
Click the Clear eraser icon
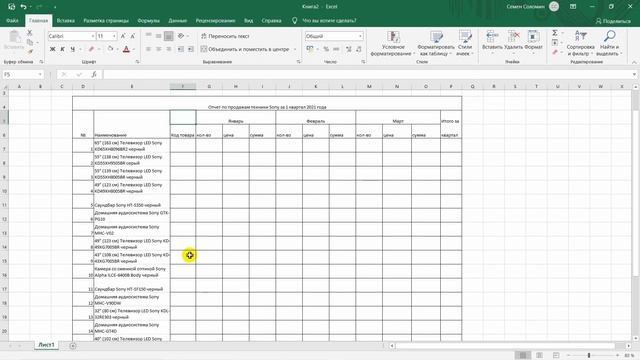tap(555, 52)
